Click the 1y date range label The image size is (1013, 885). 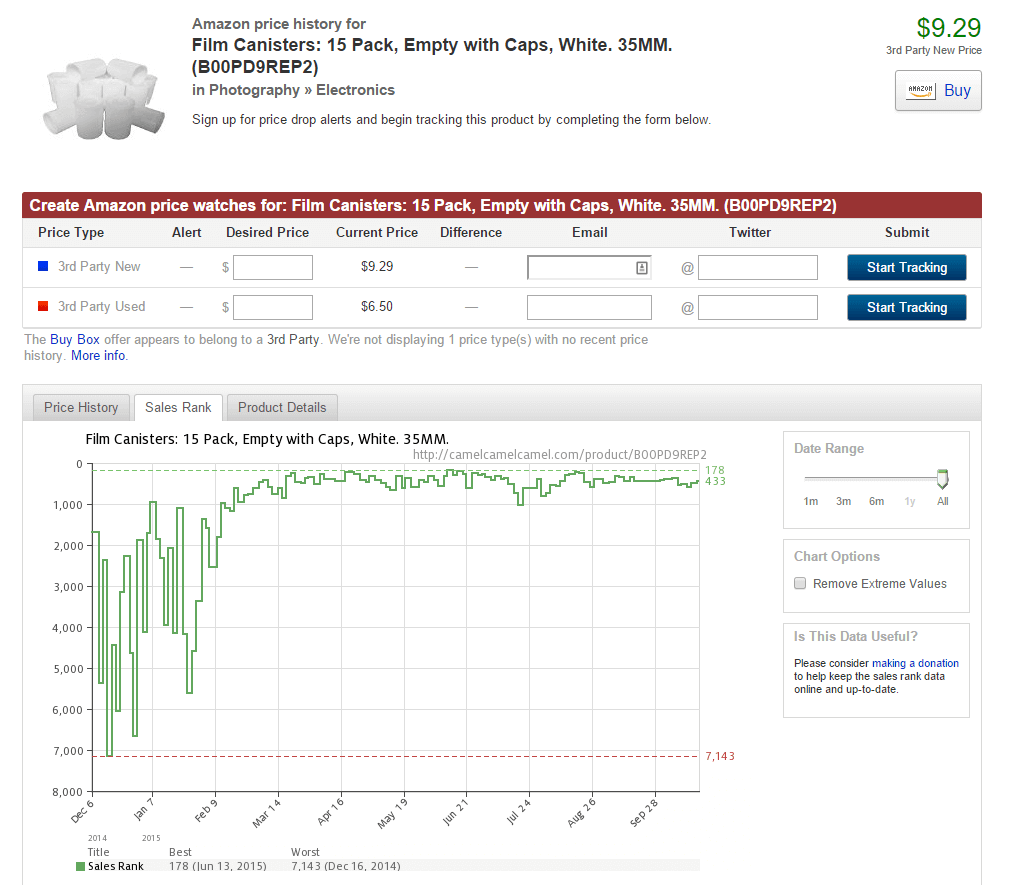[x=910, y=501]
